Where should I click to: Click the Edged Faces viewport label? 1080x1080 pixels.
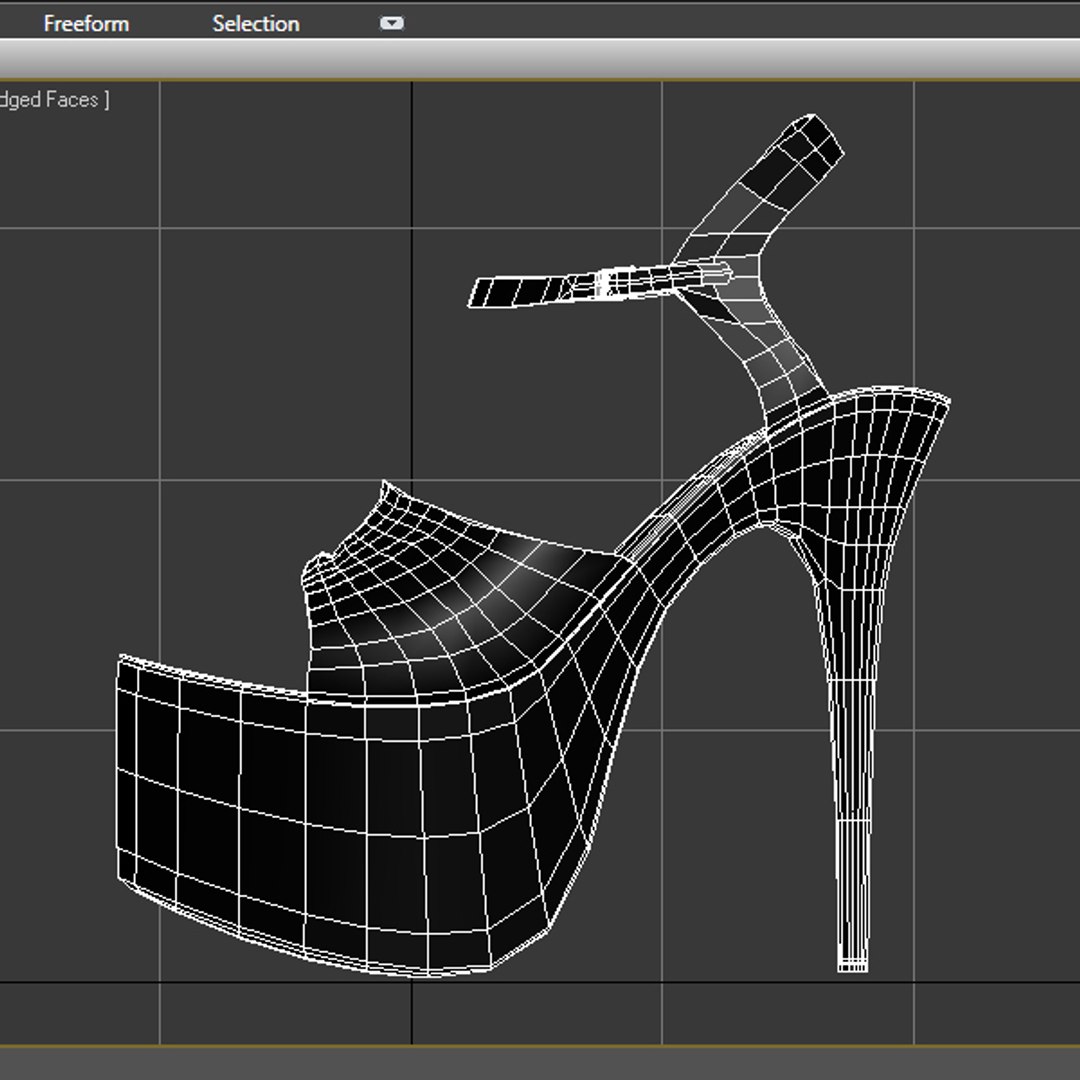click(54, 100)
